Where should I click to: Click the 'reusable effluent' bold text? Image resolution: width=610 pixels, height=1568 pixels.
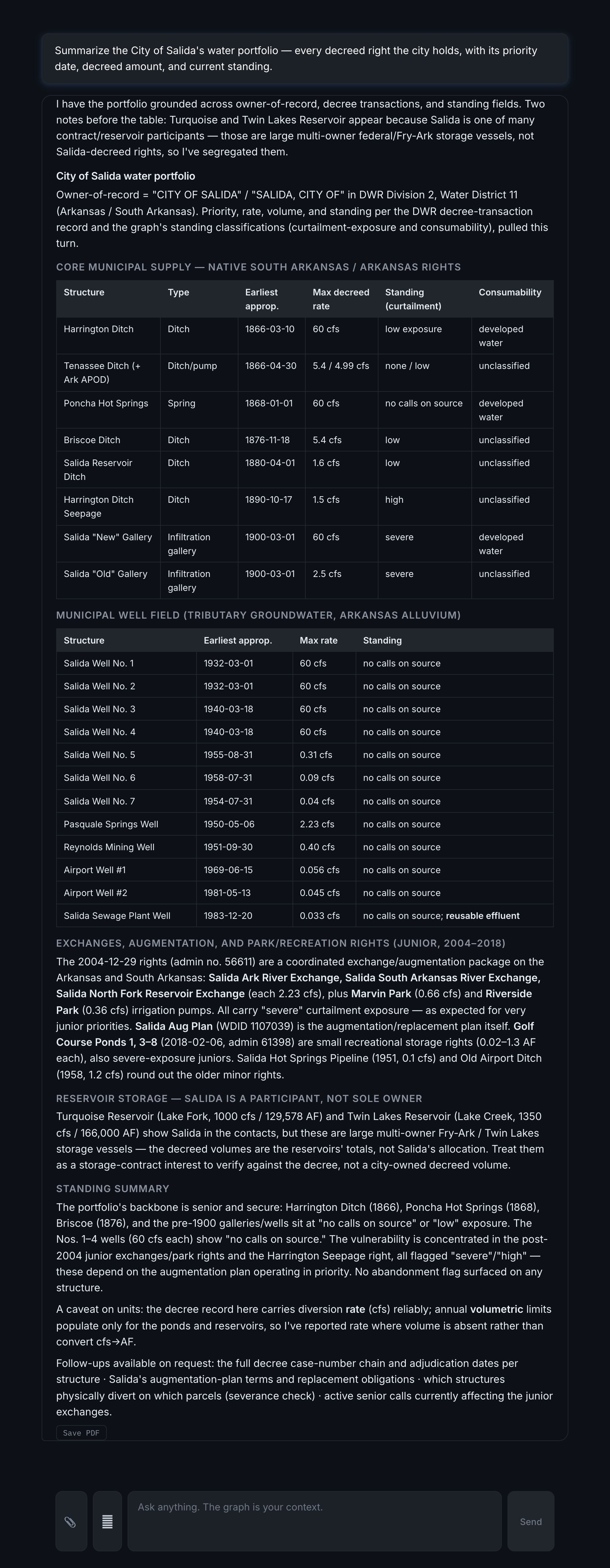[x=483, y=915]
